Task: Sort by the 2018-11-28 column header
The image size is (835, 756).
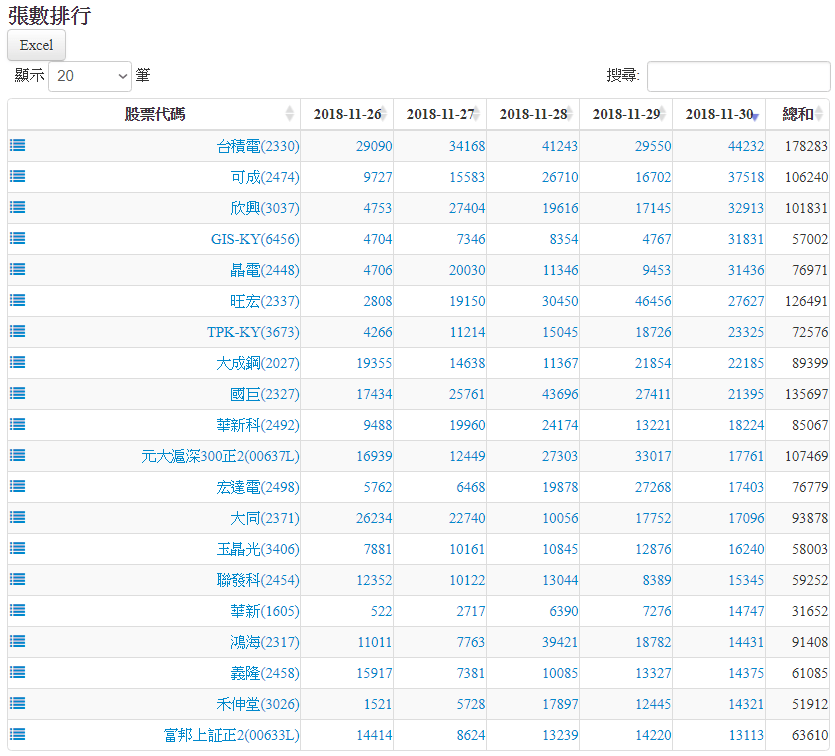Action: click(533, 114)
